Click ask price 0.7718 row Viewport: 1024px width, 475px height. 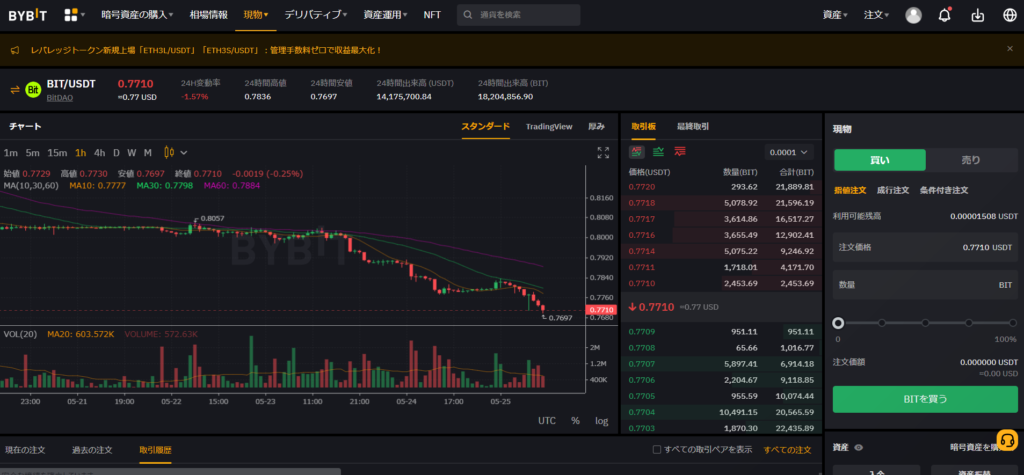721,203
